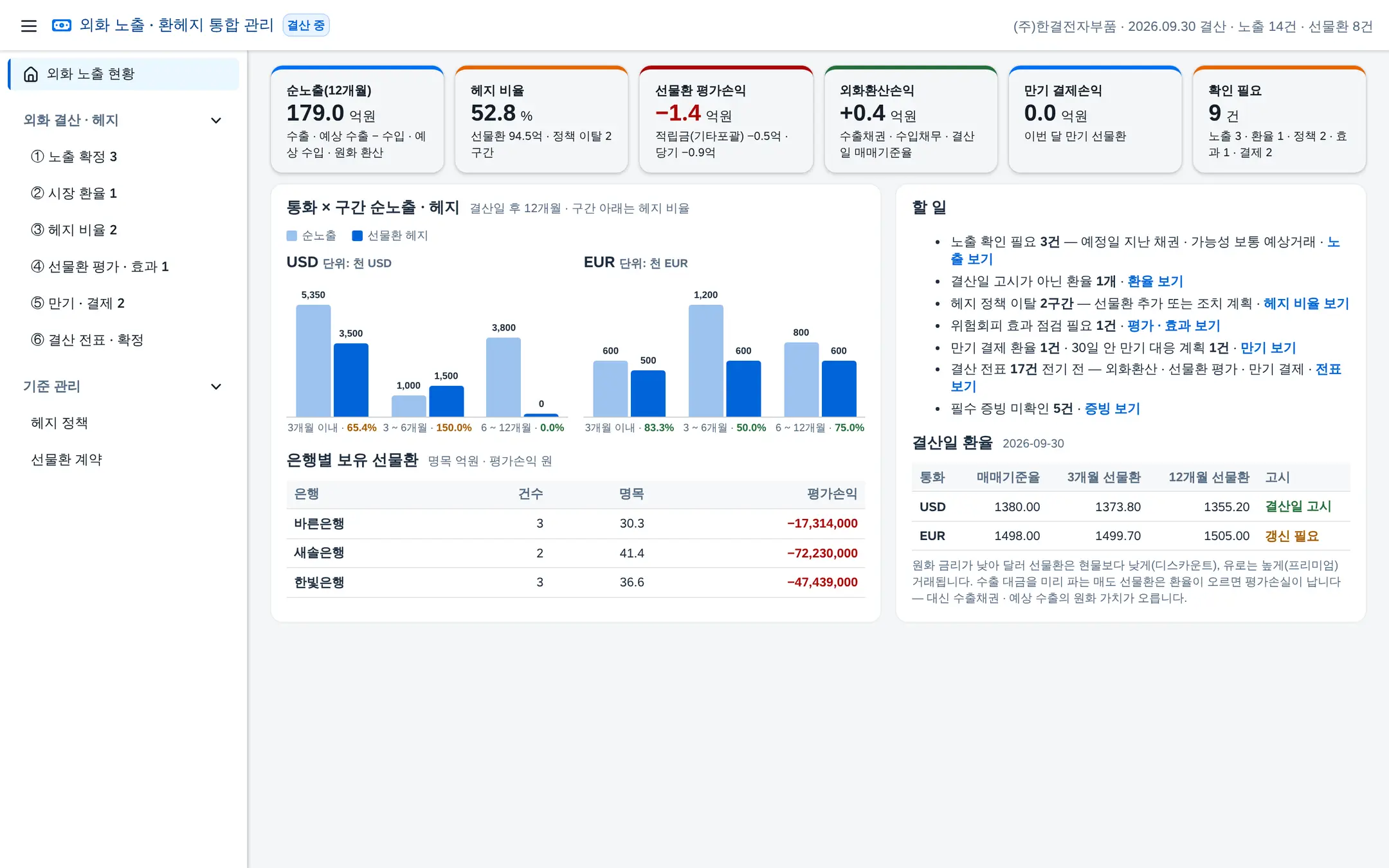The width and height of the screenshot is (1389, 868).
Task: Follow the 환율 보기 link
Action: (x=1155, y=281)
